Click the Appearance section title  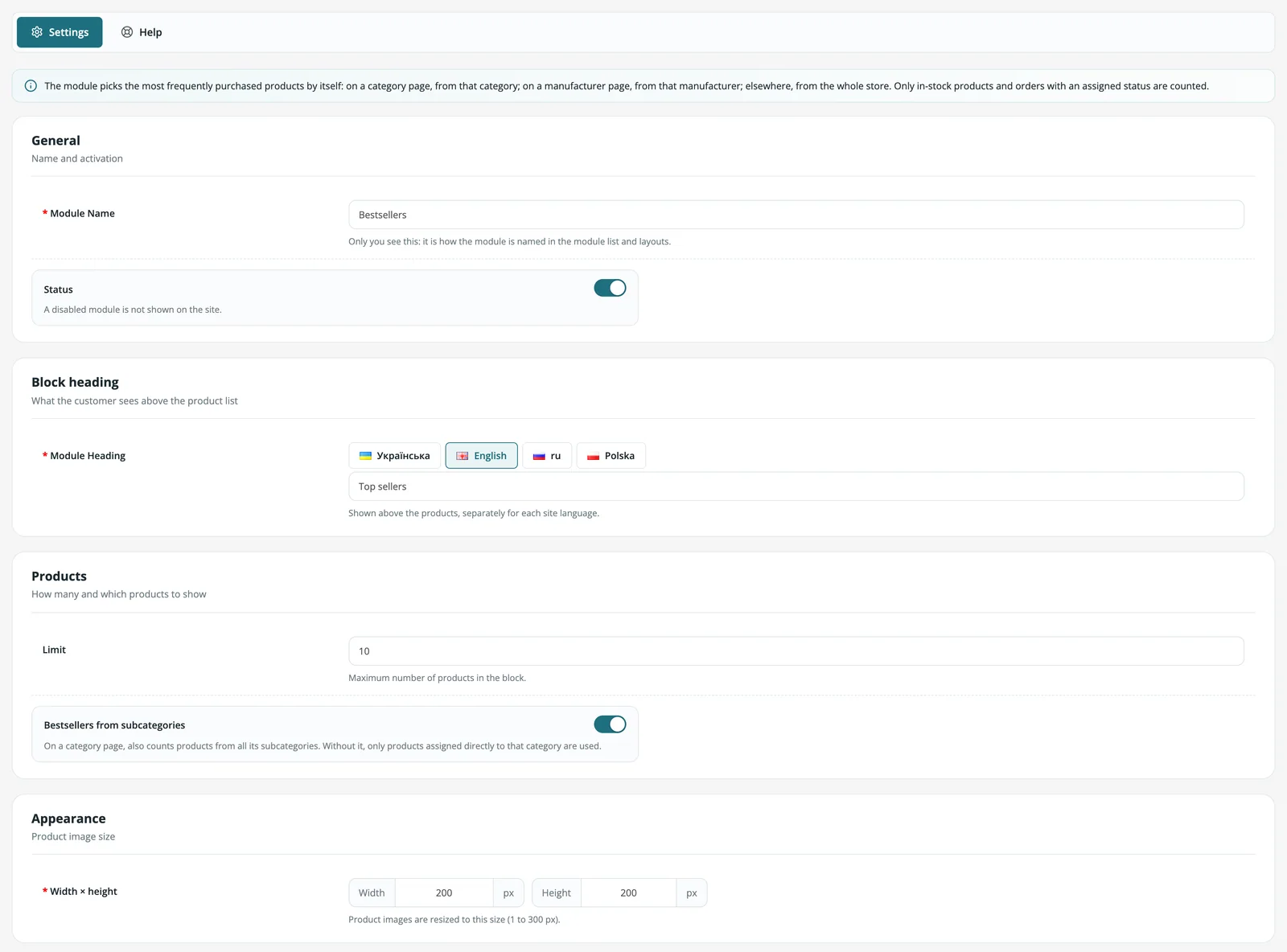(68, 819)
